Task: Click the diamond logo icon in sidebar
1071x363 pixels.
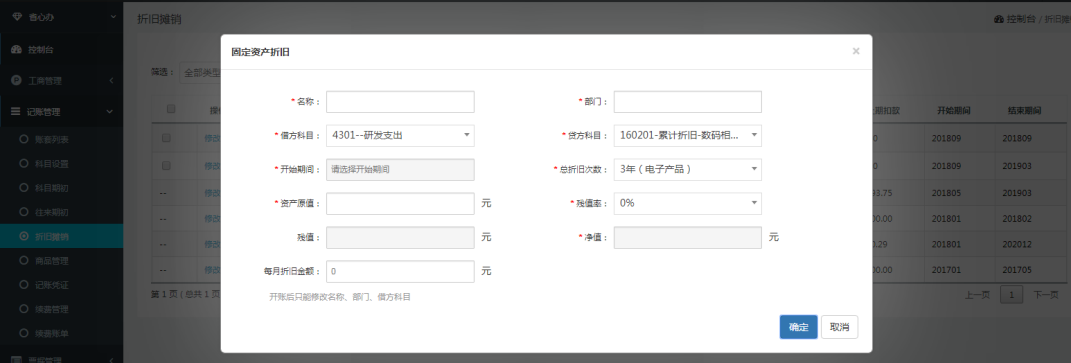Action: [16, 17]
